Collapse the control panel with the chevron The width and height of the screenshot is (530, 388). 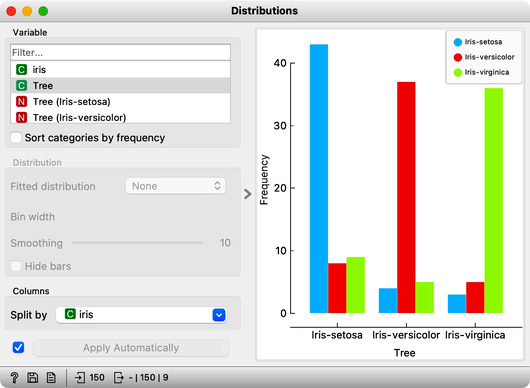point(248,194)
